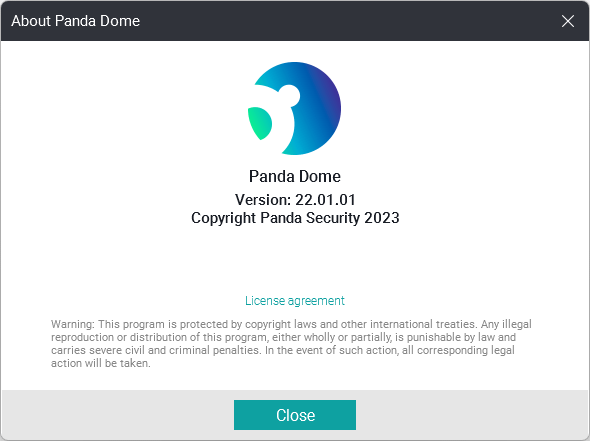Image resolution: width=590 pixels, height=441 pixels.
Task: Click the teal Close button
Action: pyautogui.click(x=295, y=415)
